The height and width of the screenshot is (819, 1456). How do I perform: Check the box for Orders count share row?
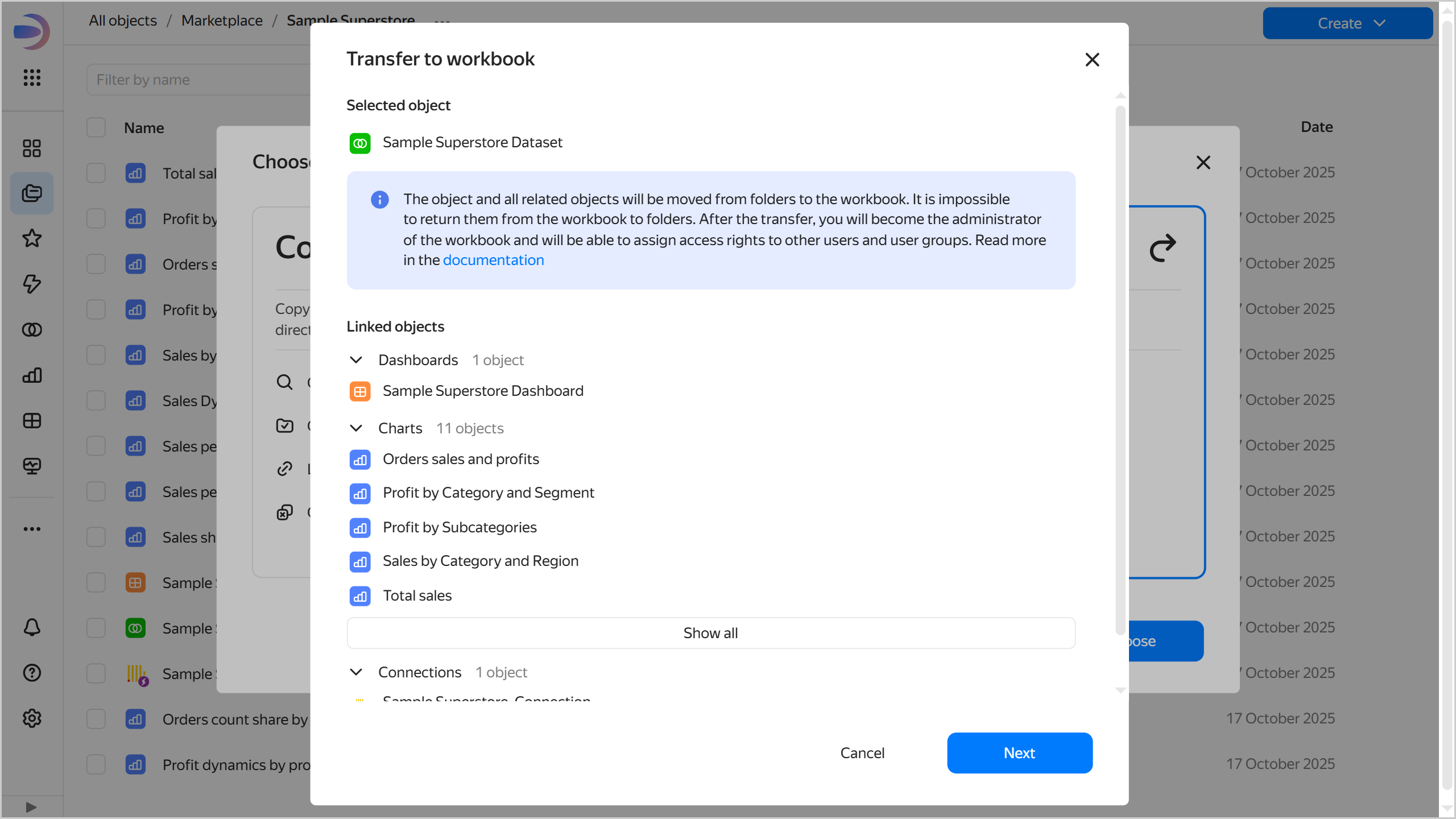(x=96, y=719)
